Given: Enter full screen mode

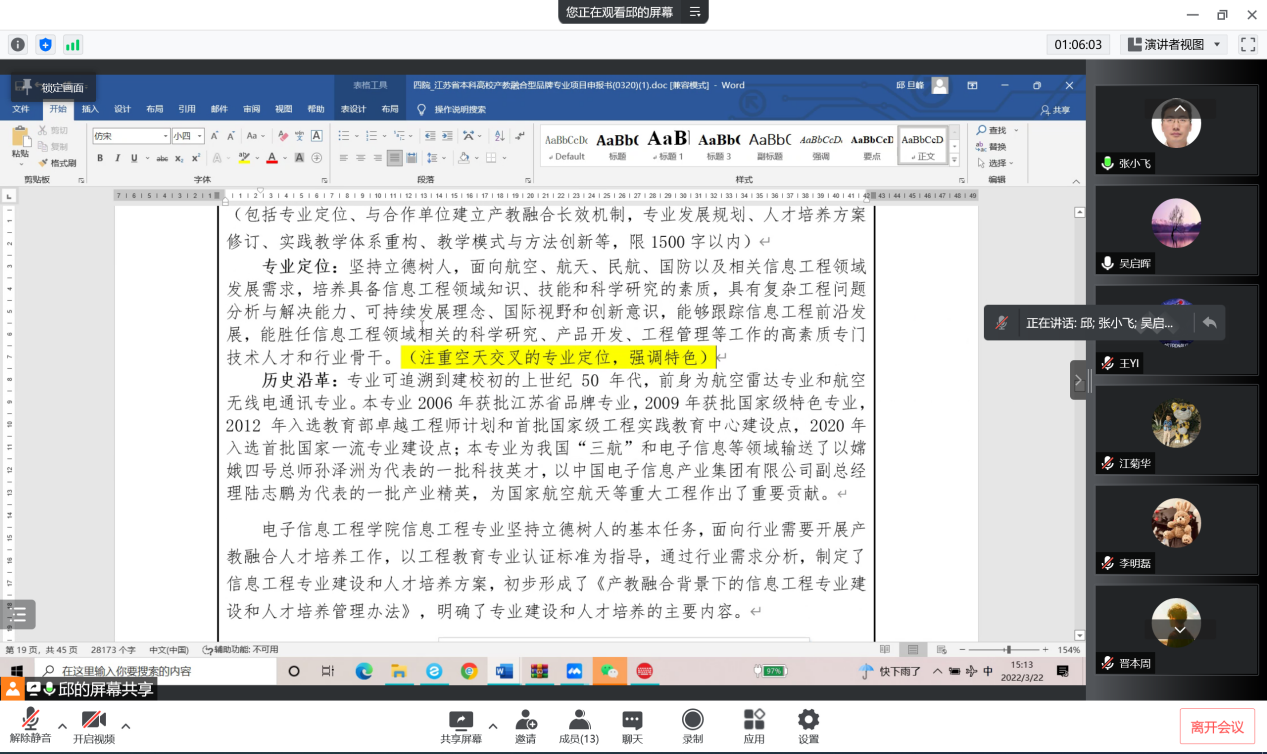Looking at the screenshot, I should coord(1247,44).
